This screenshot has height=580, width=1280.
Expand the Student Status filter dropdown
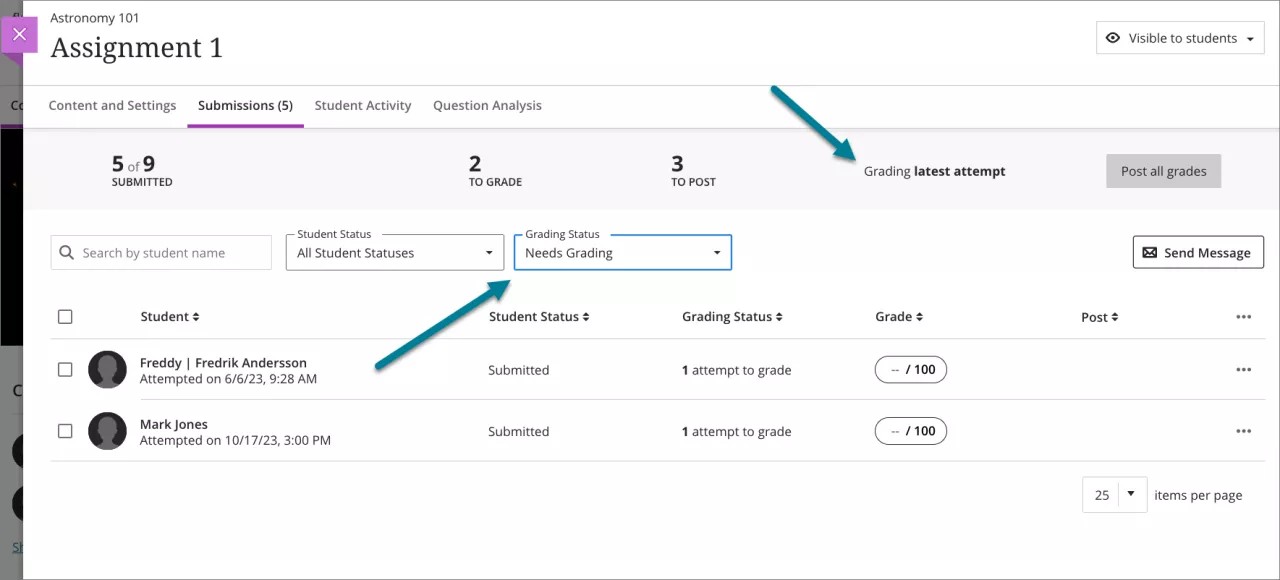point(394,253)
